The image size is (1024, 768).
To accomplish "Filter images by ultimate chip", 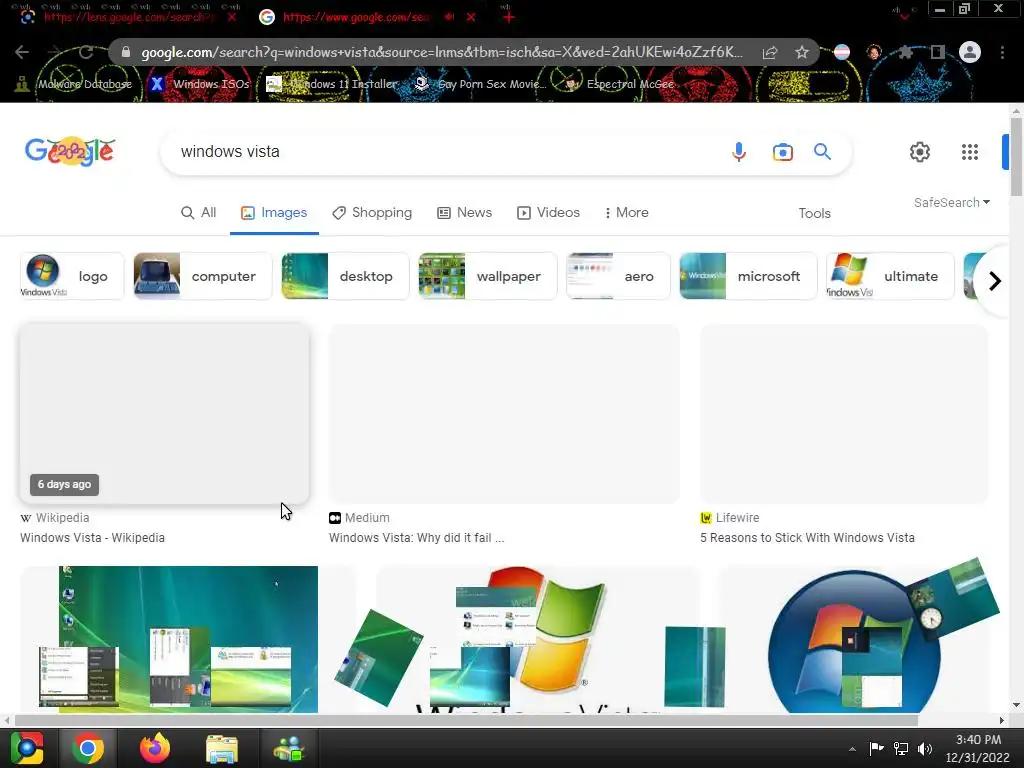I will click(891, 276).
